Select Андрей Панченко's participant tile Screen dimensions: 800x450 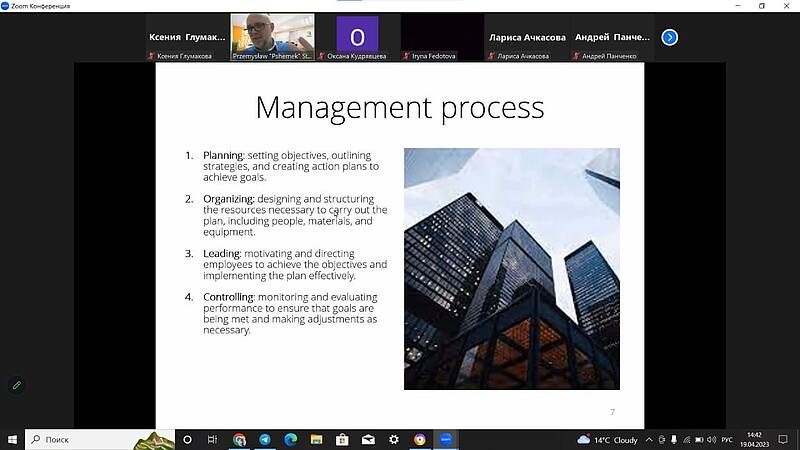(612, 37)
